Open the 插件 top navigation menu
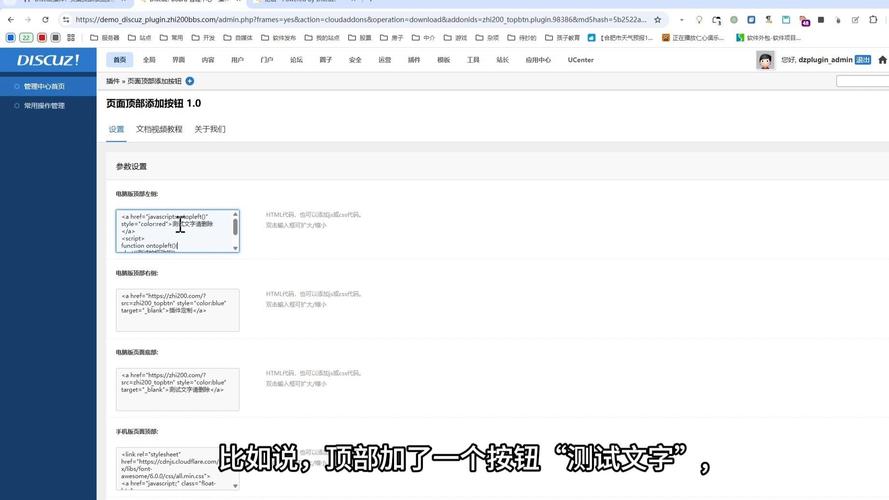 click(414, 60)
